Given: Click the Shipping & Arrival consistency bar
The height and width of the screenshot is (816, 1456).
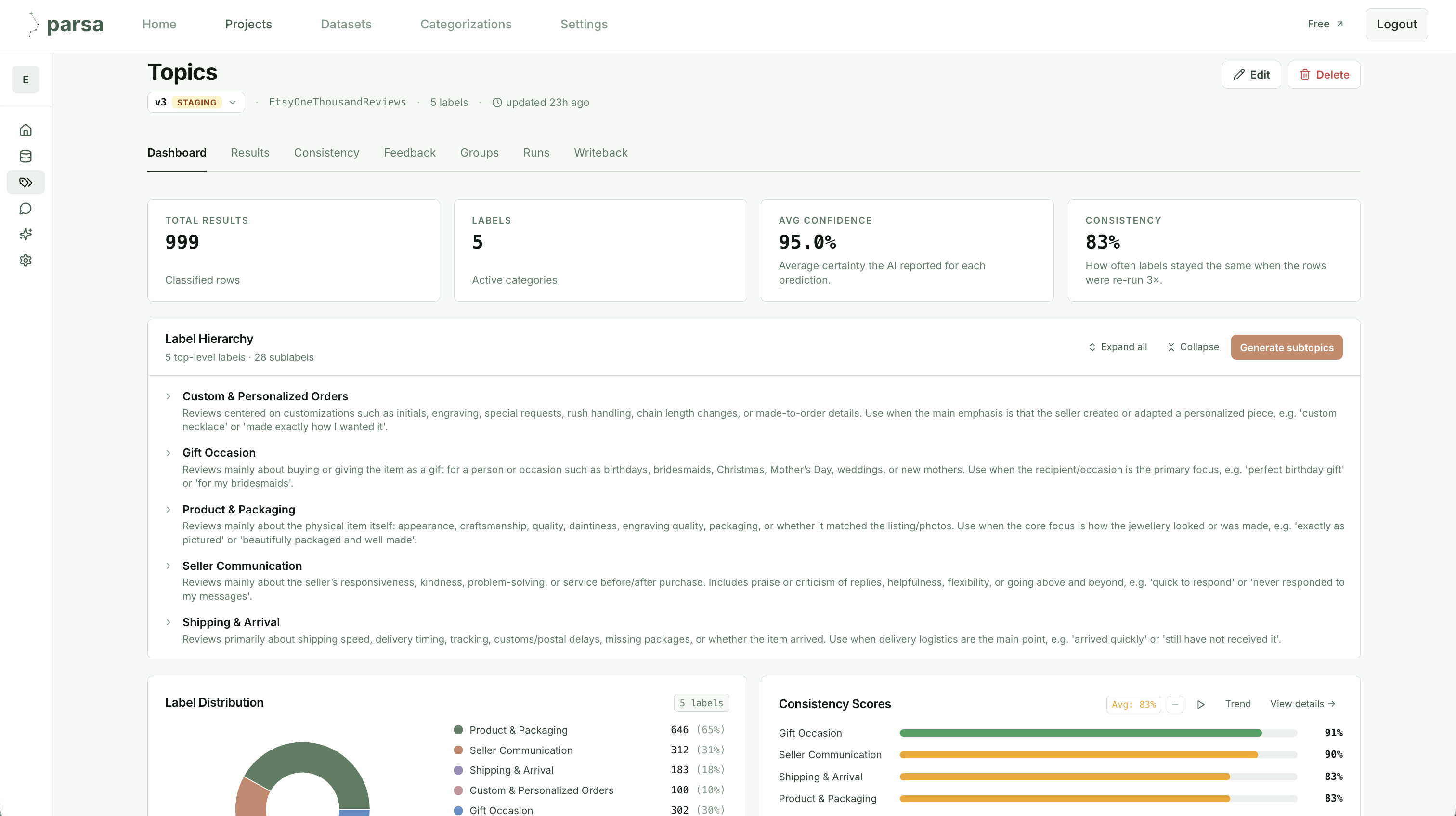Looking at the screenshot, I should (1098, 777).
